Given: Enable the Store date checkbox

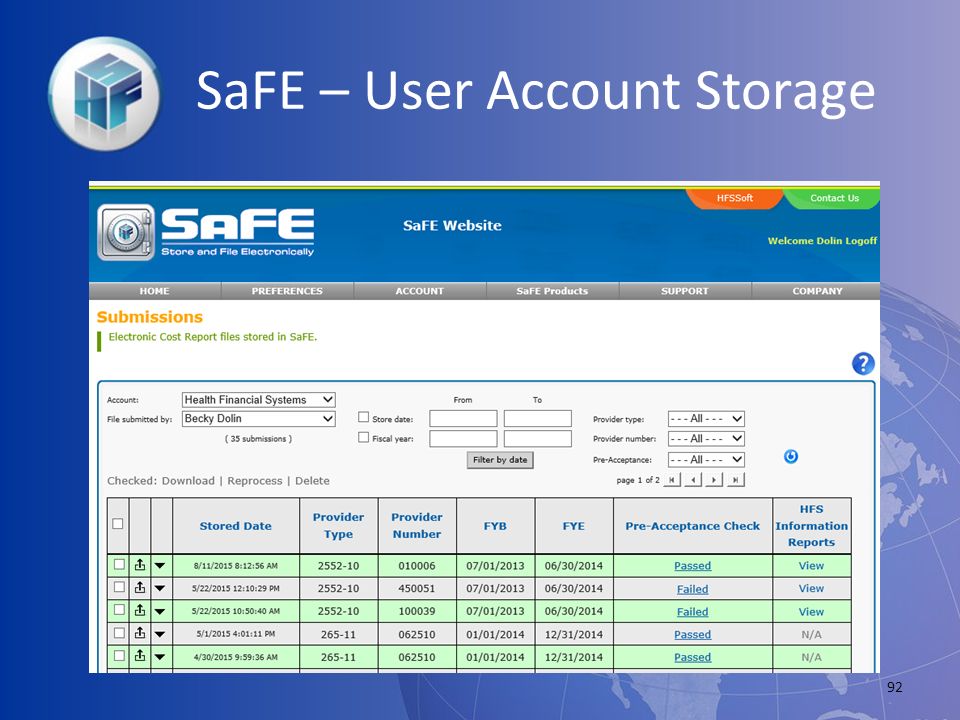Looking at the screenshot, I should (363, 418).
